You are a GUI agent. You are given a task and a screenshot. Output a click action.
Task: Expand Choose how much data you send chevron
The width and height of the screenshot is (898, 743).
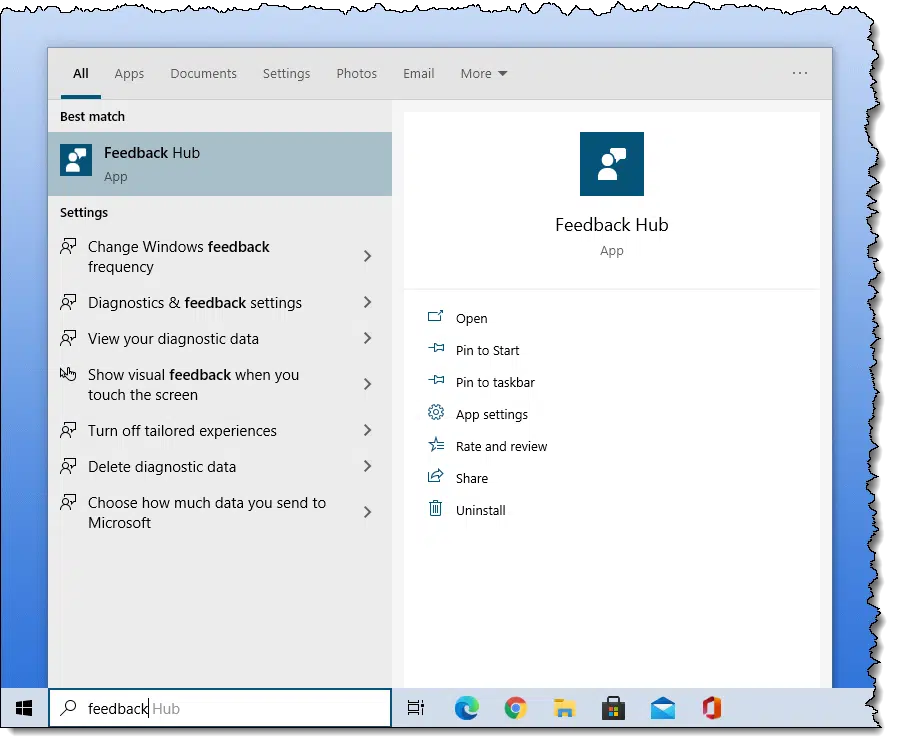368,512
